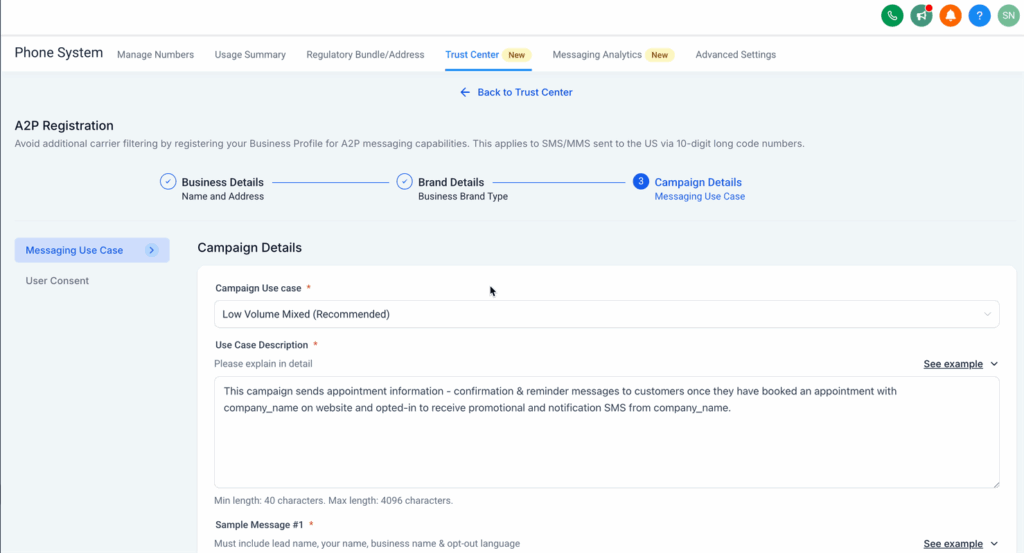This screenshot has height=553, width=1024.
Task: Go to Regulatory Bundle/Address tab
Action: point(365,55)
